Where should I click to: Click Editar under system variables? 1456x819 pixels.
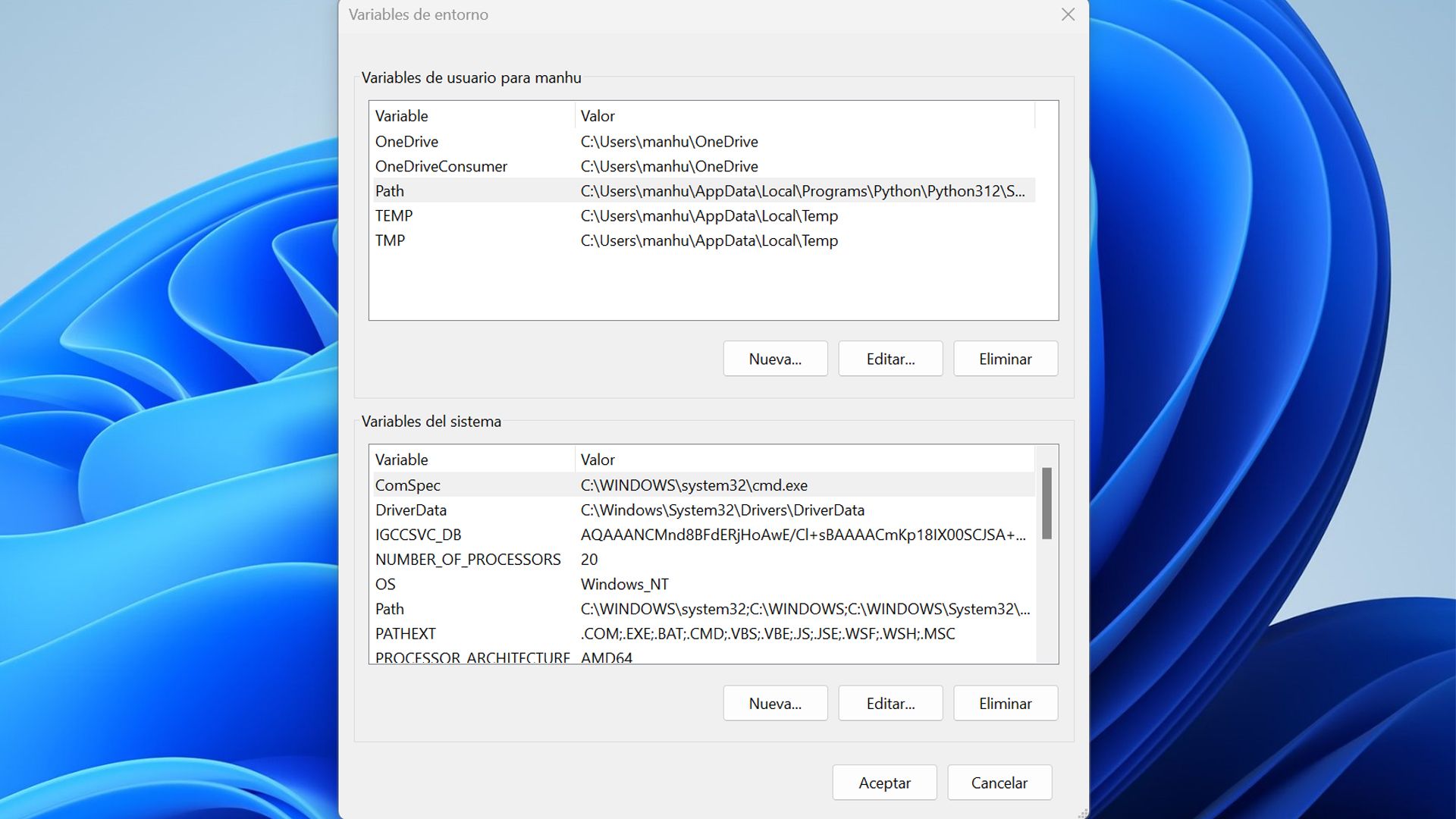pos(890,703)
